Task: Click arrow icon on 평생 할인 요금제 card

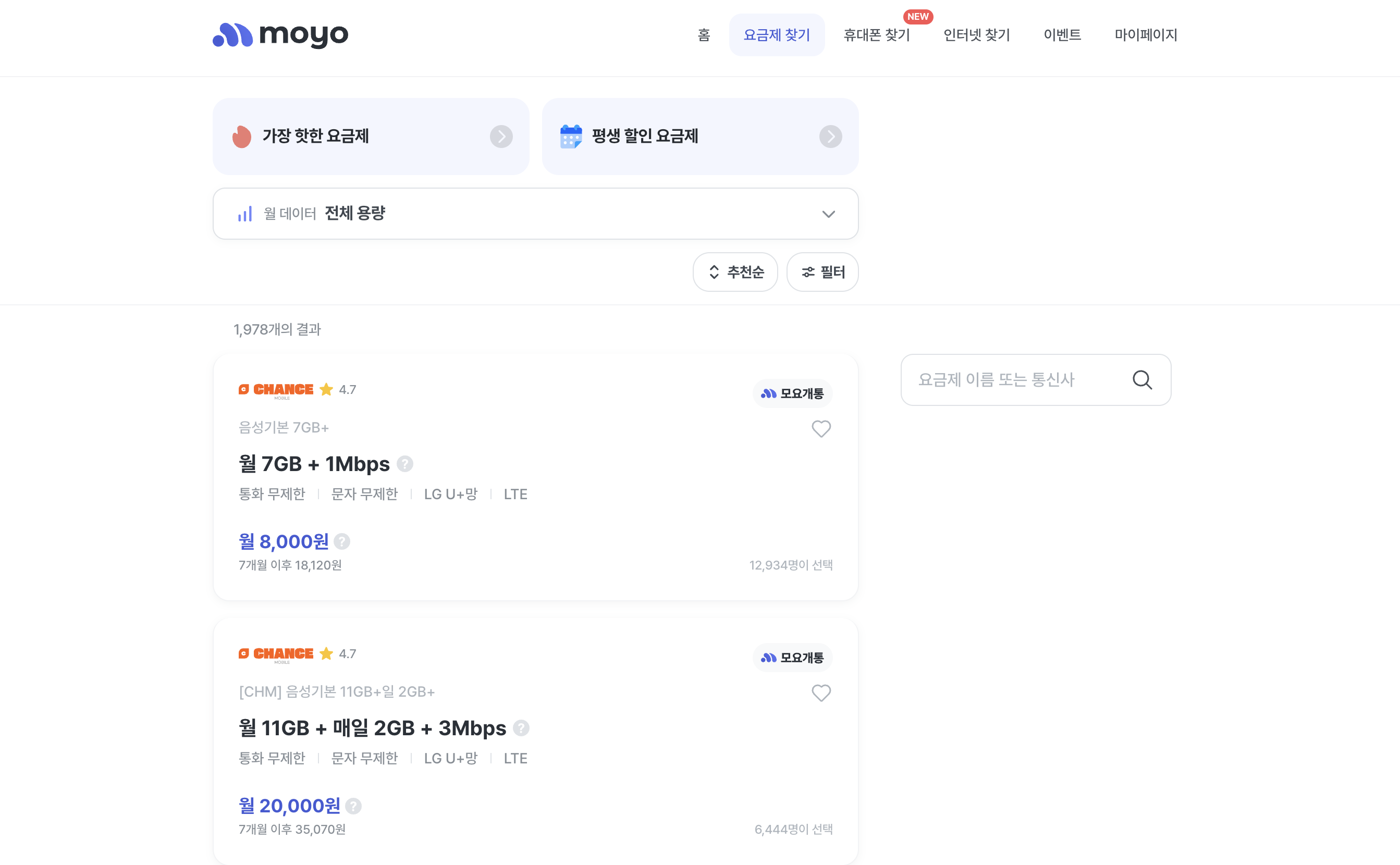Action: 830,137
